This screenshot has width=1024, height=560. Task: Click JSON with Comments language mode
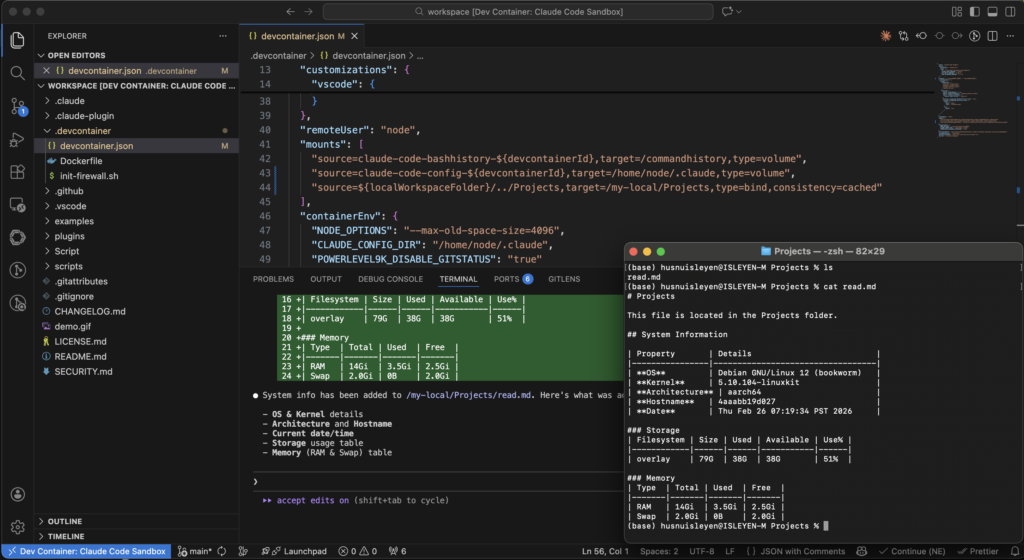[800, 551]
